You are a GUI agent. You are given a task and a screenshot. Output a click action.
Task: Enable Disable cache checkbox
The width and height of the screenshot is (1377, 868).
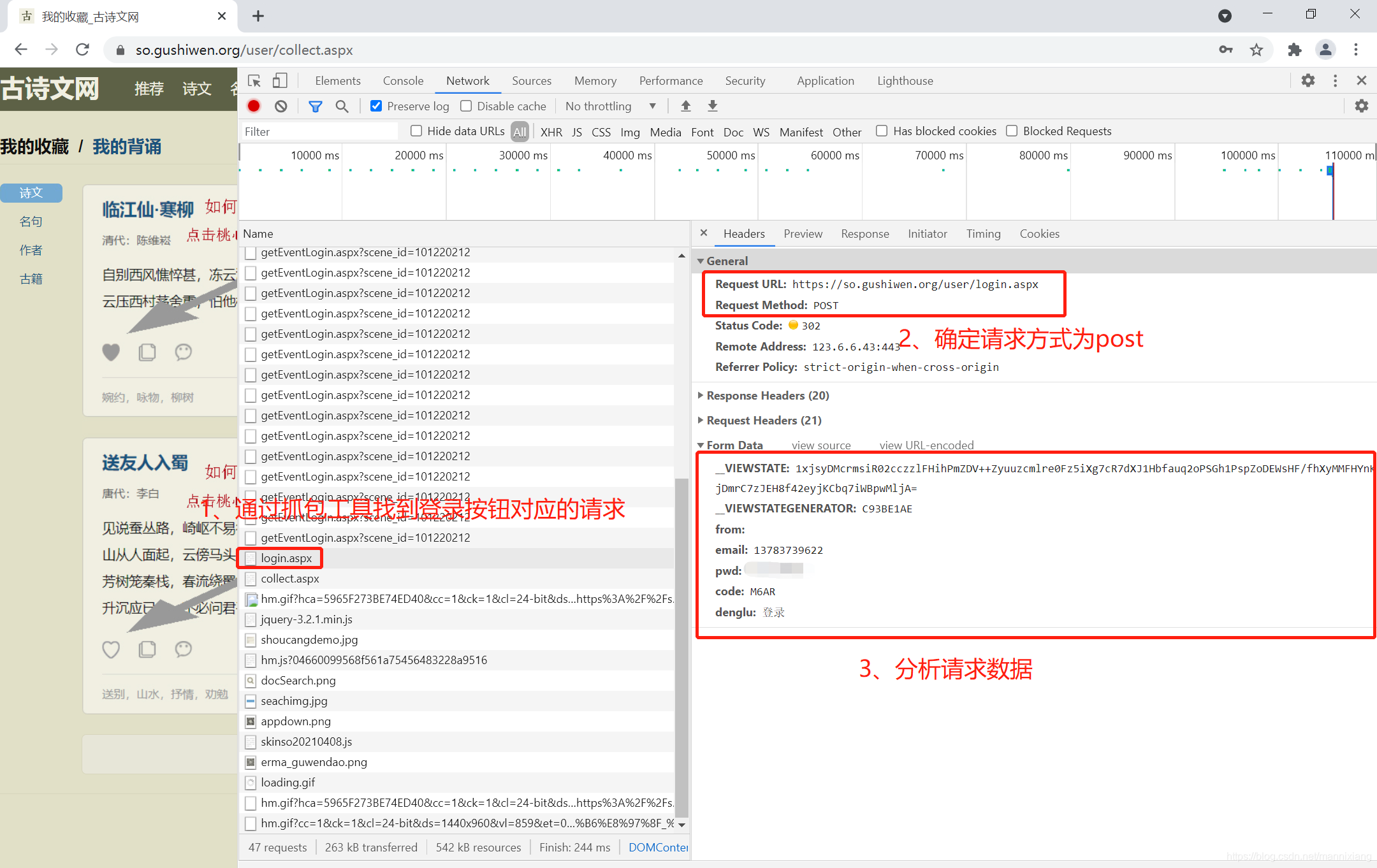466,106
